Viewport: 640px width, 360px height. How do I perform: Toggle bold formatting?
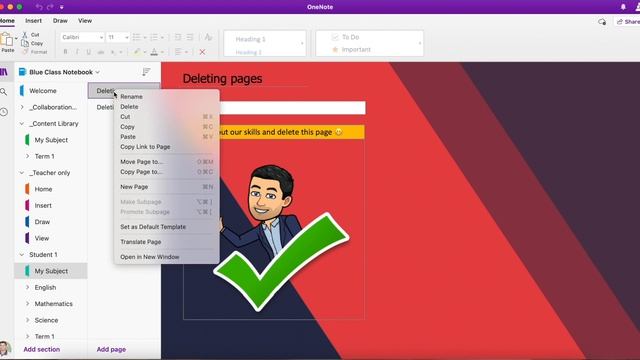(65, 52)
